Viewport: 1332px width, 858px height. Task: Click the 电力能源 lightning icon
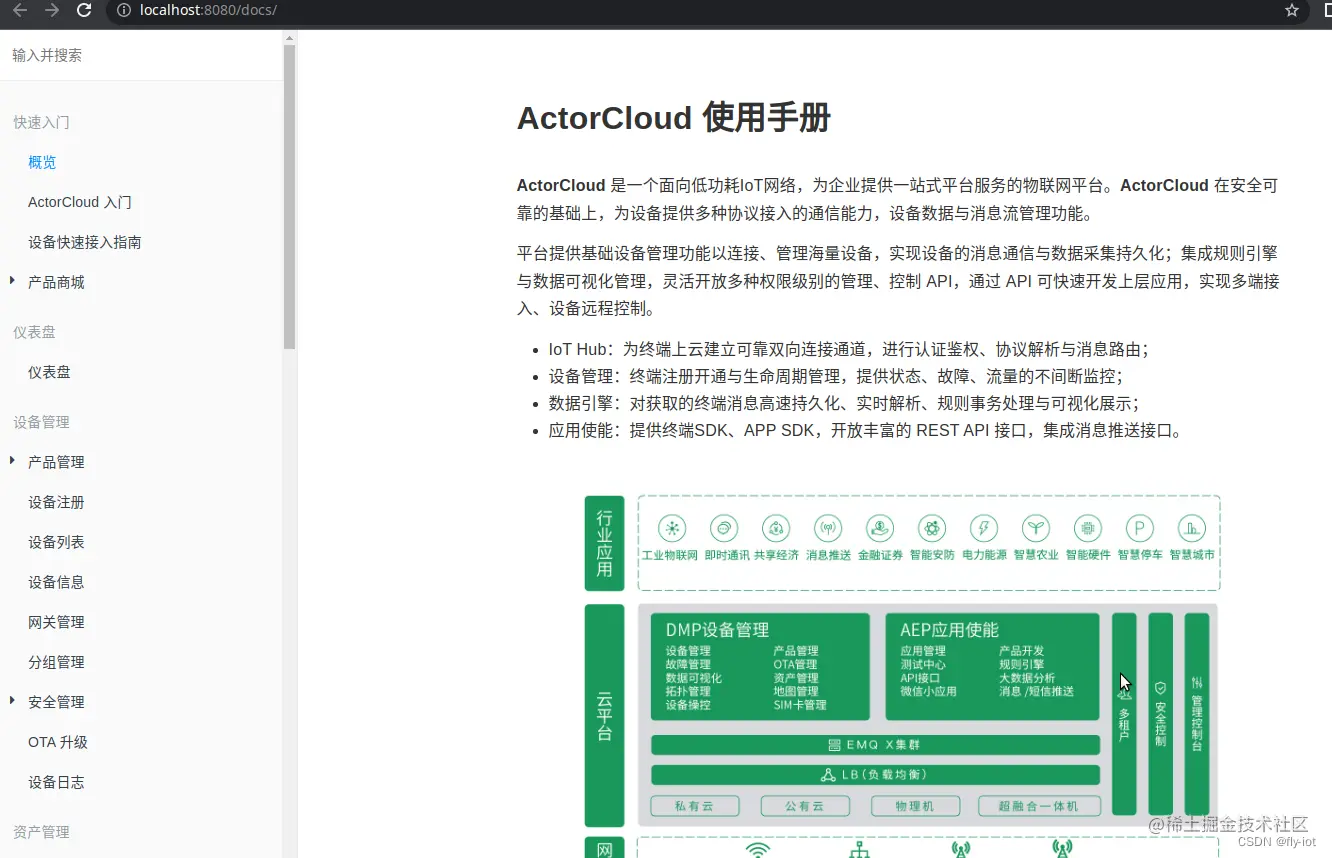click(984, 528)
